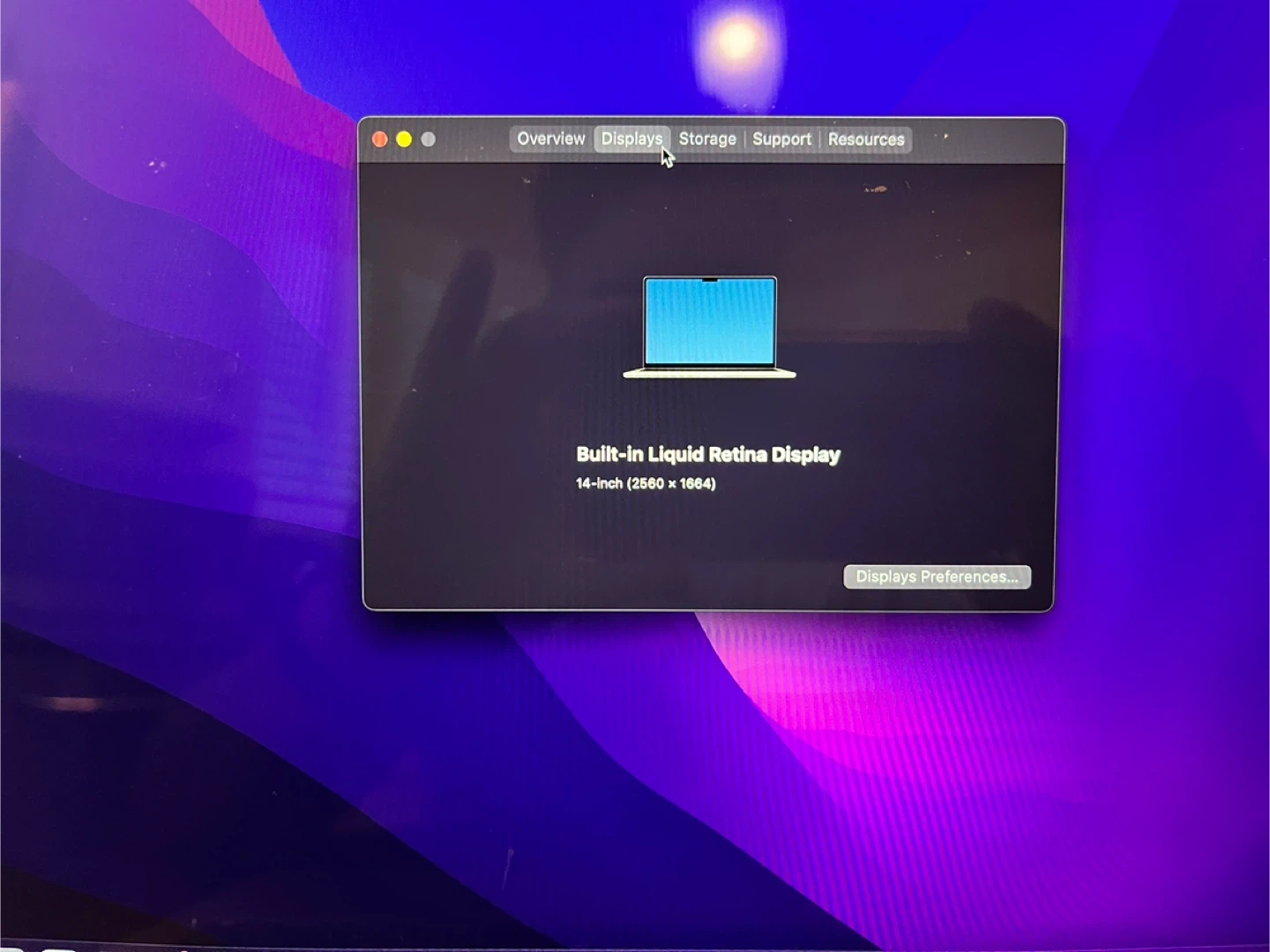The height and width of the screenshot is (952, 1270).
Task: Click the MacBook laptop illustration
Action: click(710, 328)
